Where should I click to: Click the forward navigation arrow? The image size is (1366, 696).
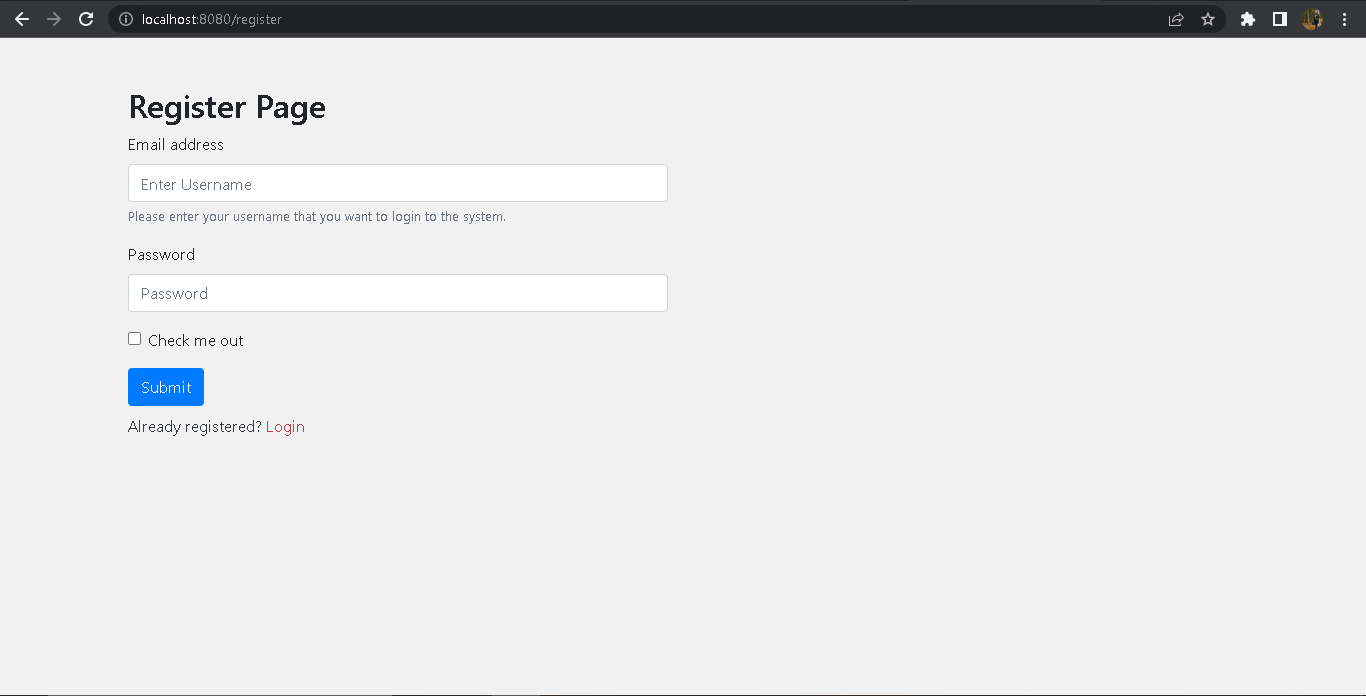point(54,18)
